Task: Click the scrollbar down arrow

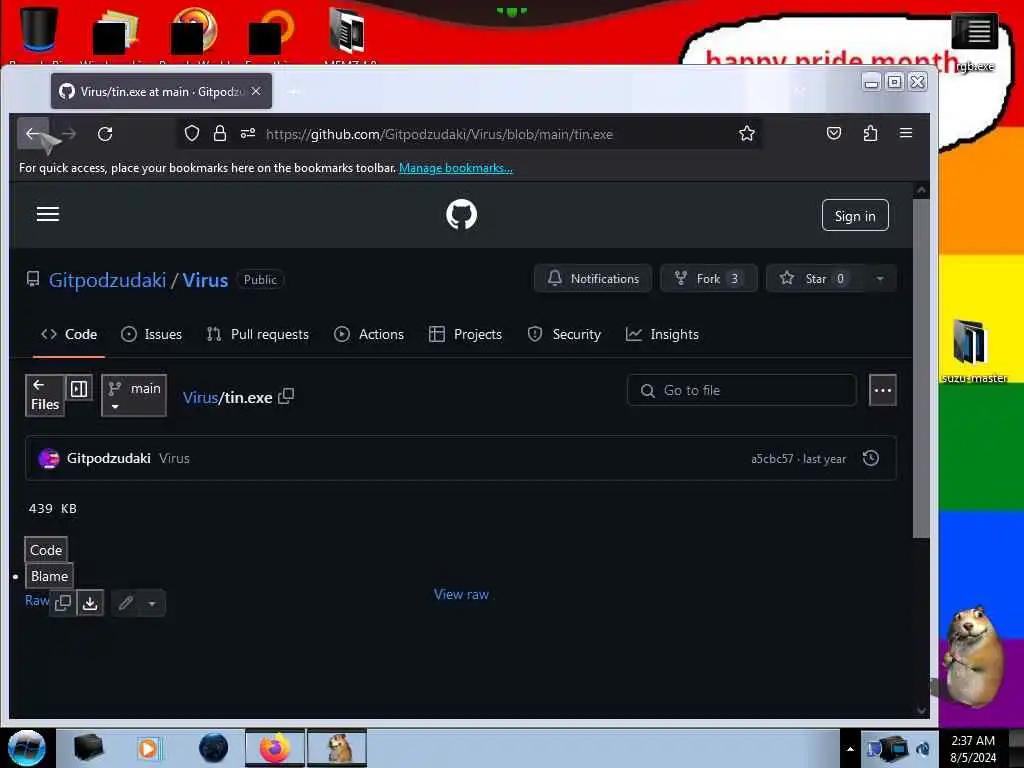Action: click(921, 711)
